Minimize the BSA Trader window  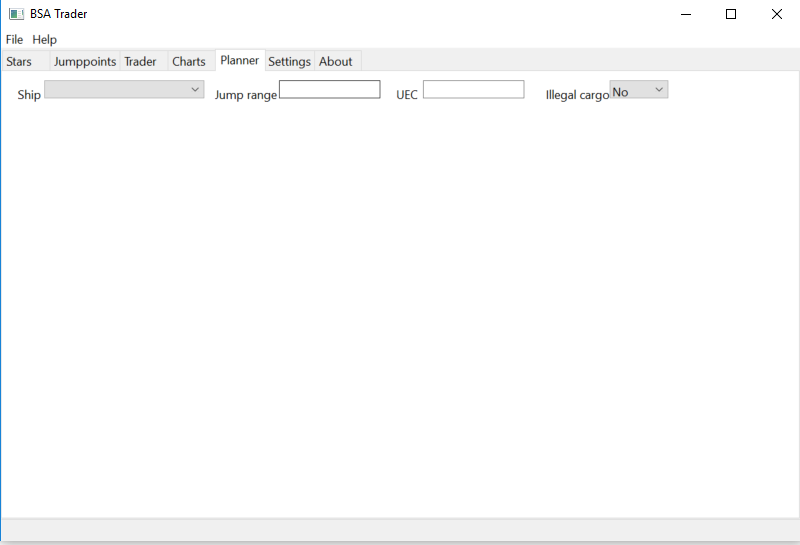coord(686,14)
